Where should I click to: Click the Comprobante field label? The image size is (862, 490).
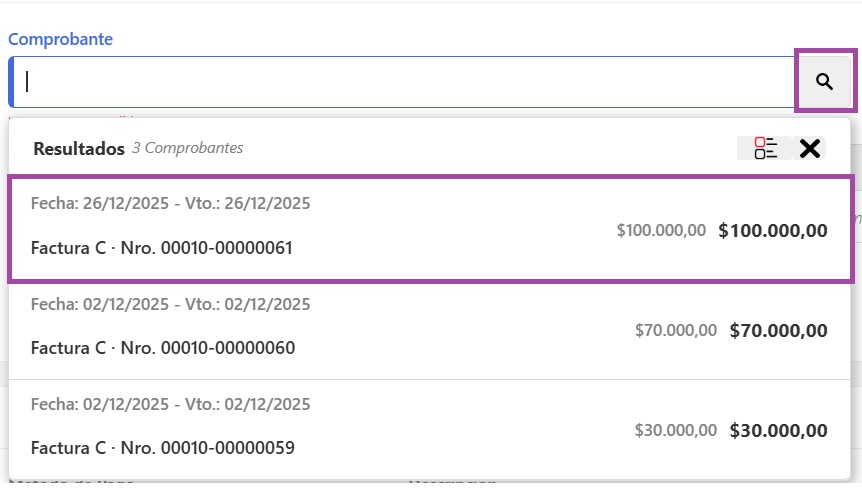pyautogui.click(x=60, y=39)
